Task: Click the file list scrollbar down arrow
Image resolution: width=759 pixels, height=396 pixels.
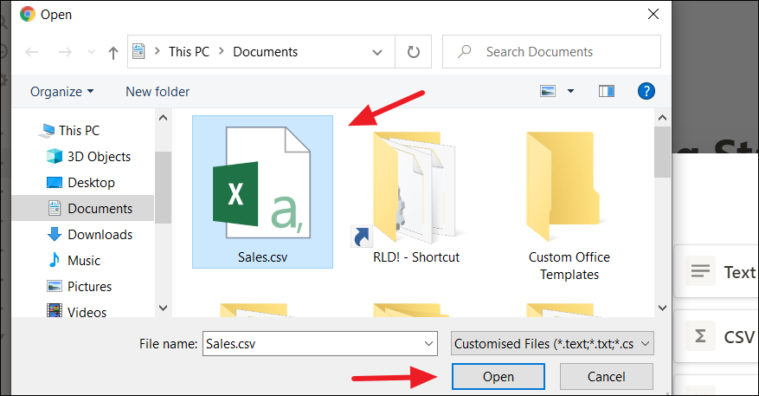Action: (662, 308)
